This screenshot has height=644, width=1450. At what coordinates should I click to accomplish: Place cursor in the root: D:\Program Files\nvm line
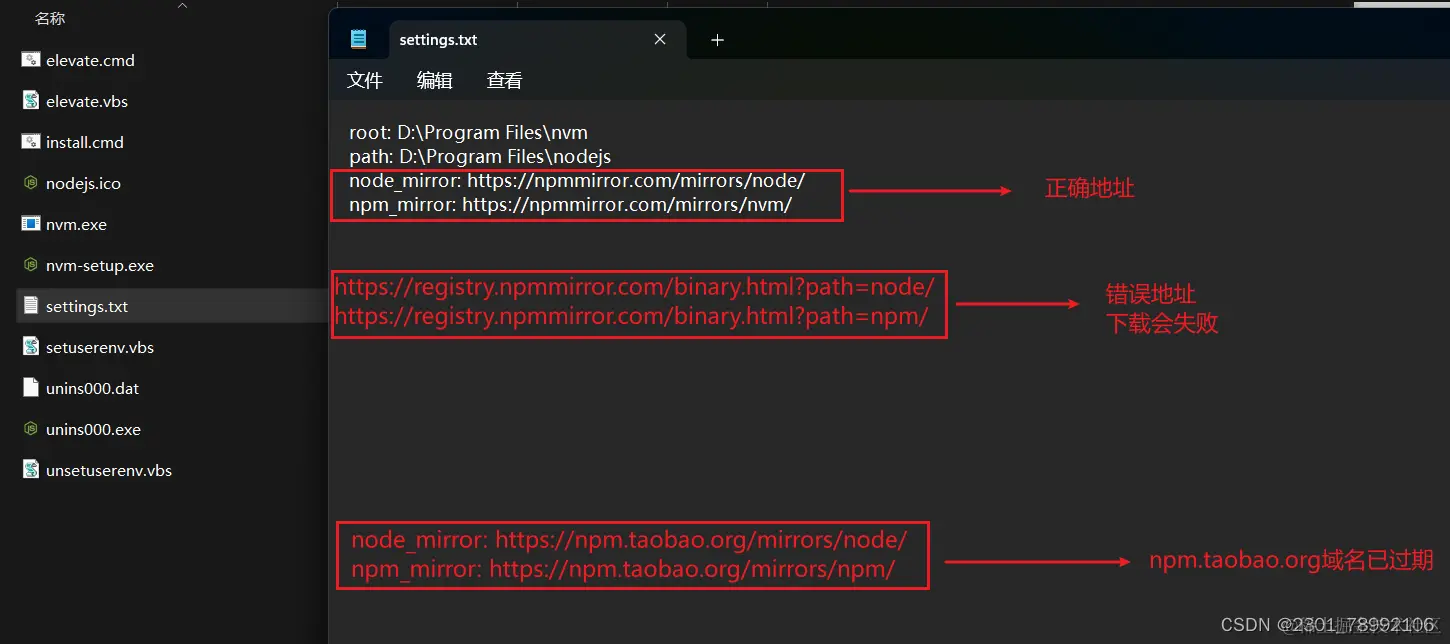pos(468,132)
